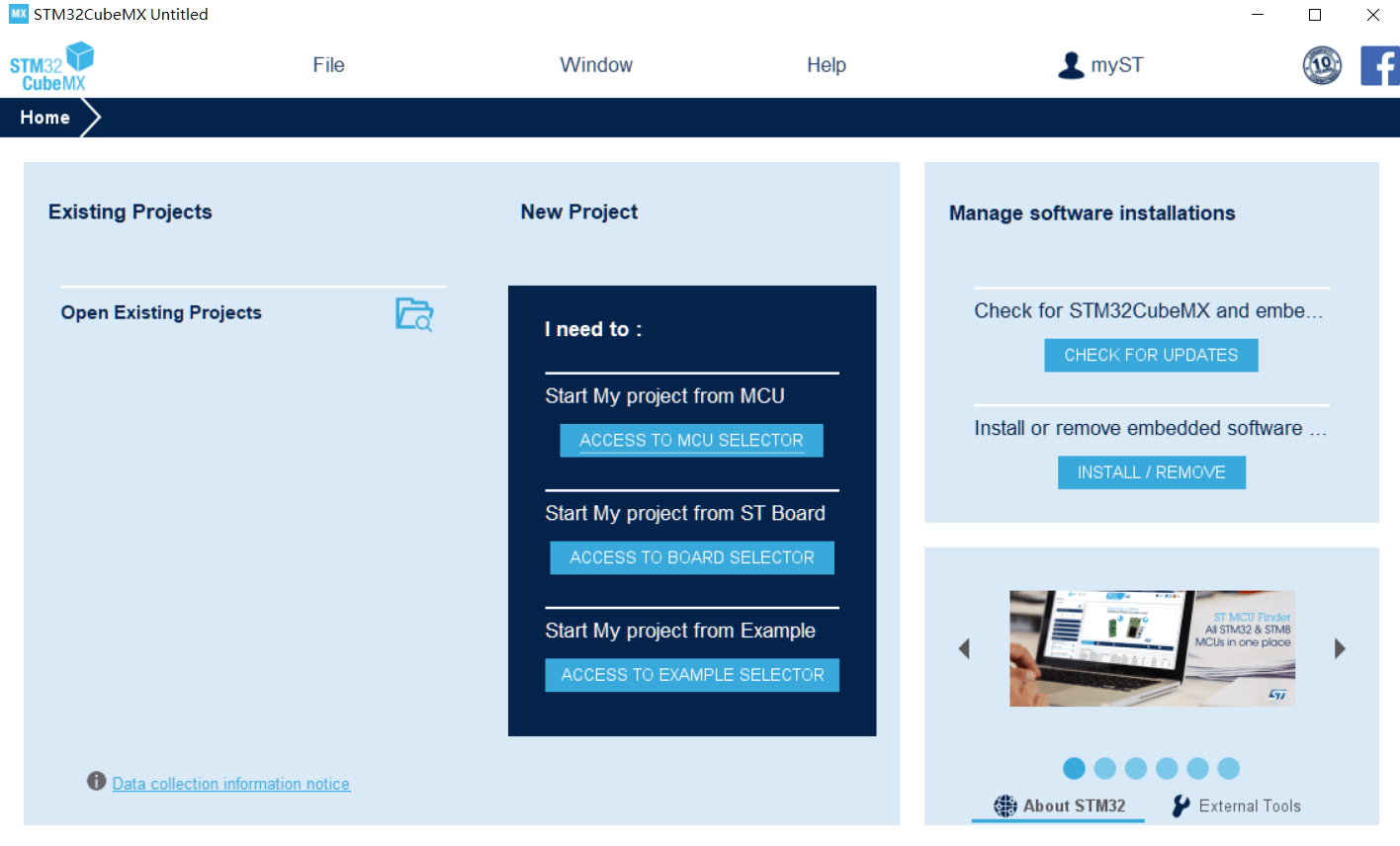Maximize the STM32CubeMX window

[x=1315, y=15]
